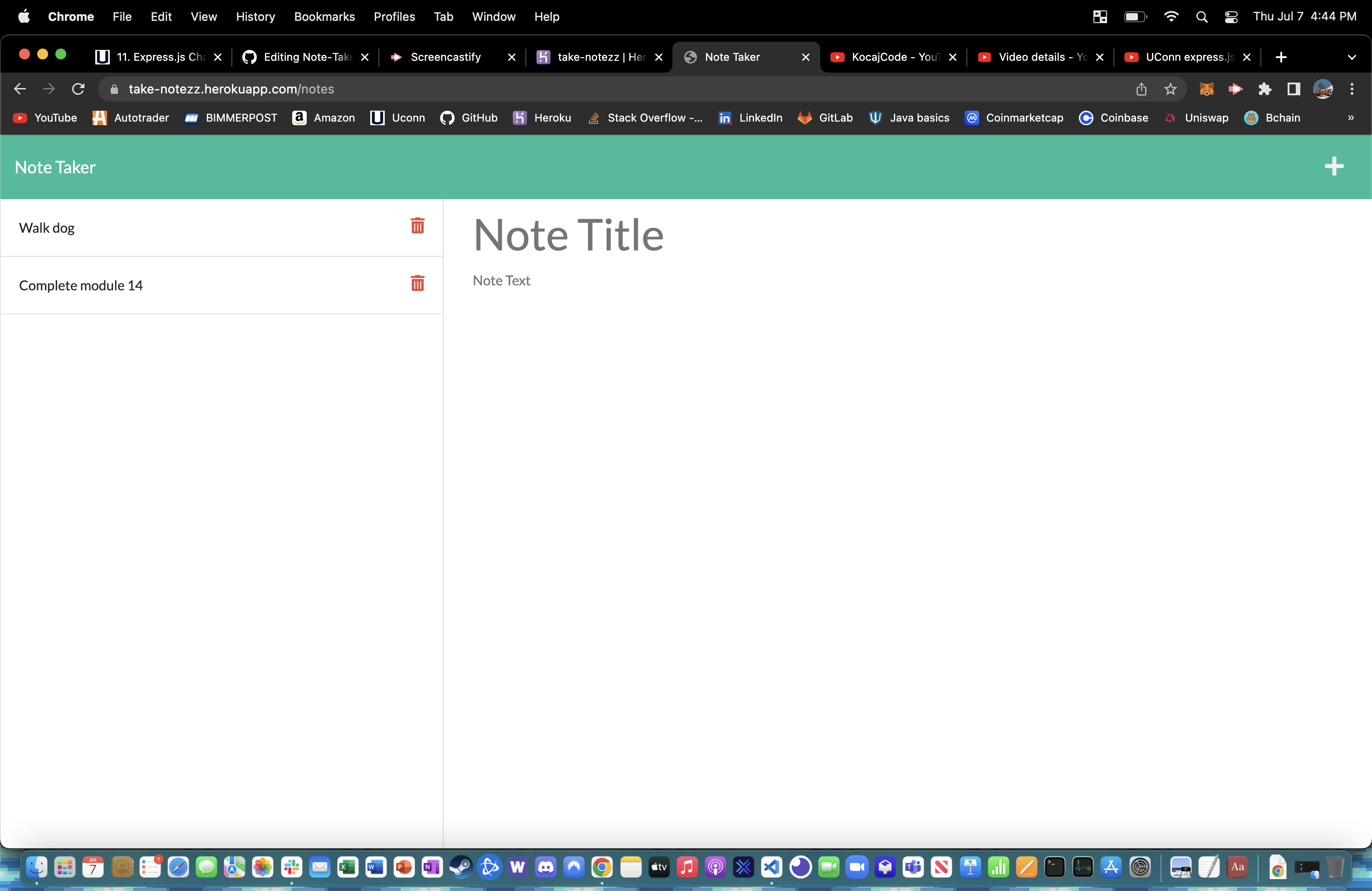Screen dimensions: 1372x891
Task: Launch Slack from the Dock
Action: point(292,867)
